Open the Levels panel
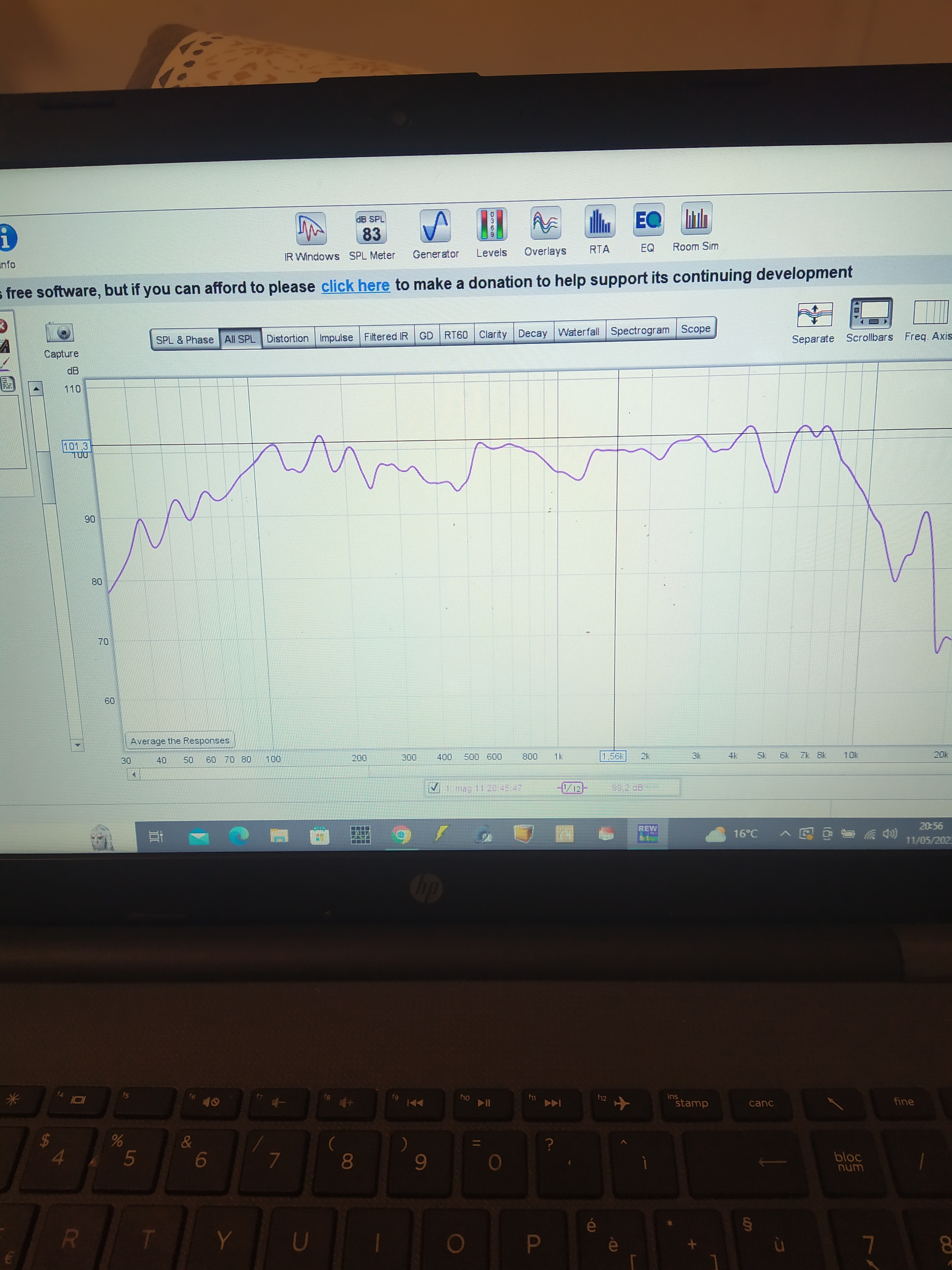This screenshot has width=952, height=1270. pyautogui.click(x=491, y=232)
